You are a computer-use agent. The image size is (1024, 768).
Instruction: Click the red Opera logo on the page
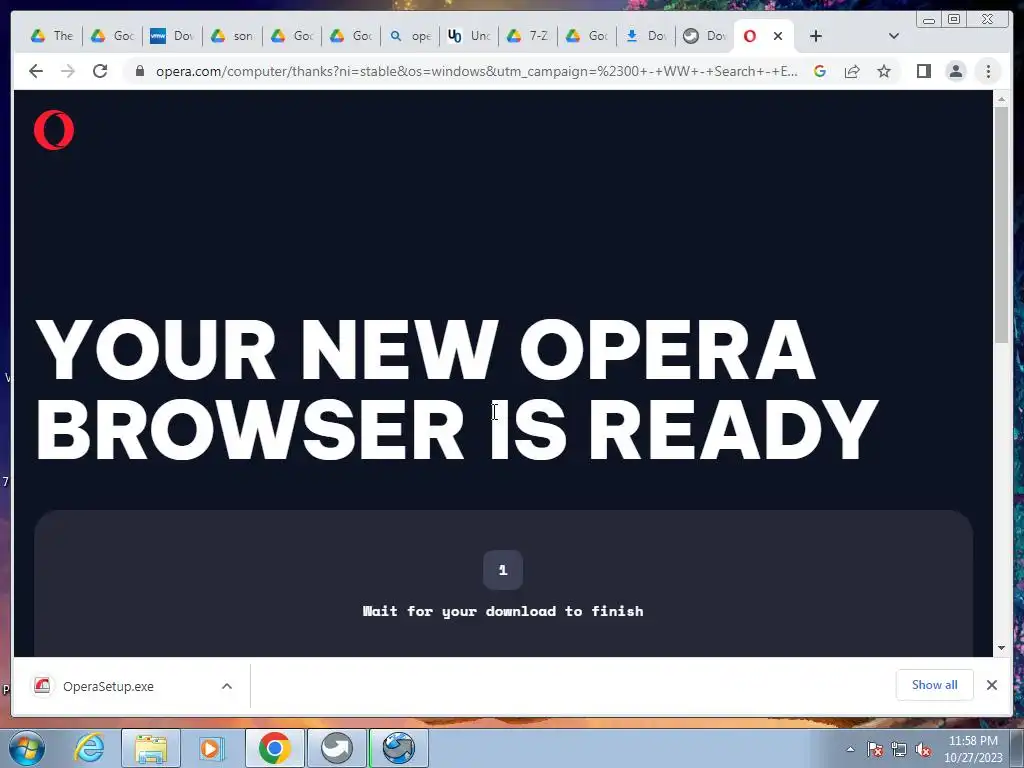click(x=54, y=130)
